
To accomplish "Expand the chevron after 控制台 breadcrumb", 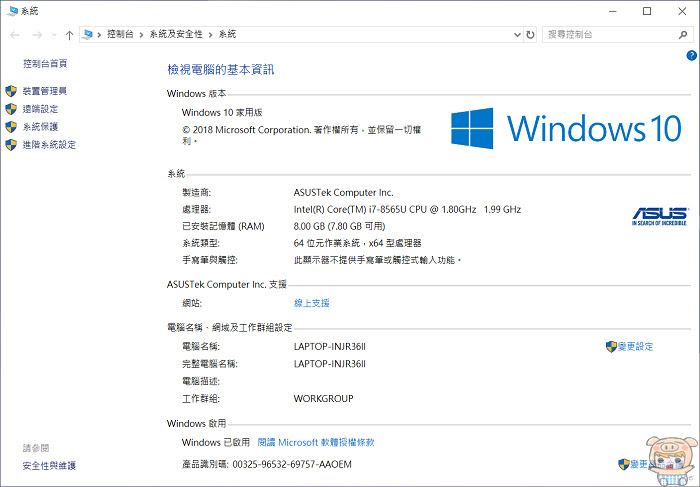I will (141, 35).
